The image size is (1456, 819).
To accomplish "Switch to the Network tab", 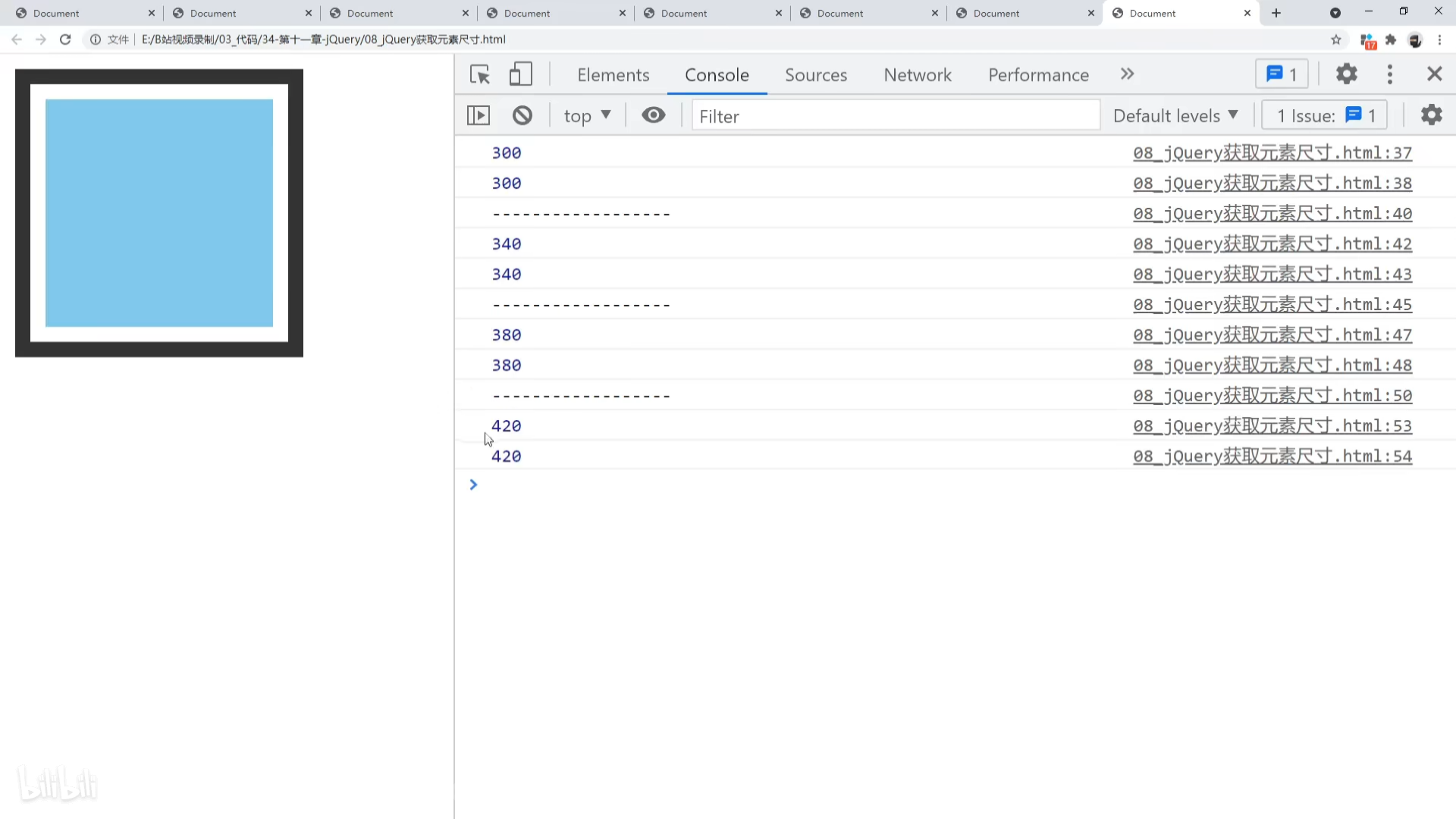I will (x=917, y=74).
